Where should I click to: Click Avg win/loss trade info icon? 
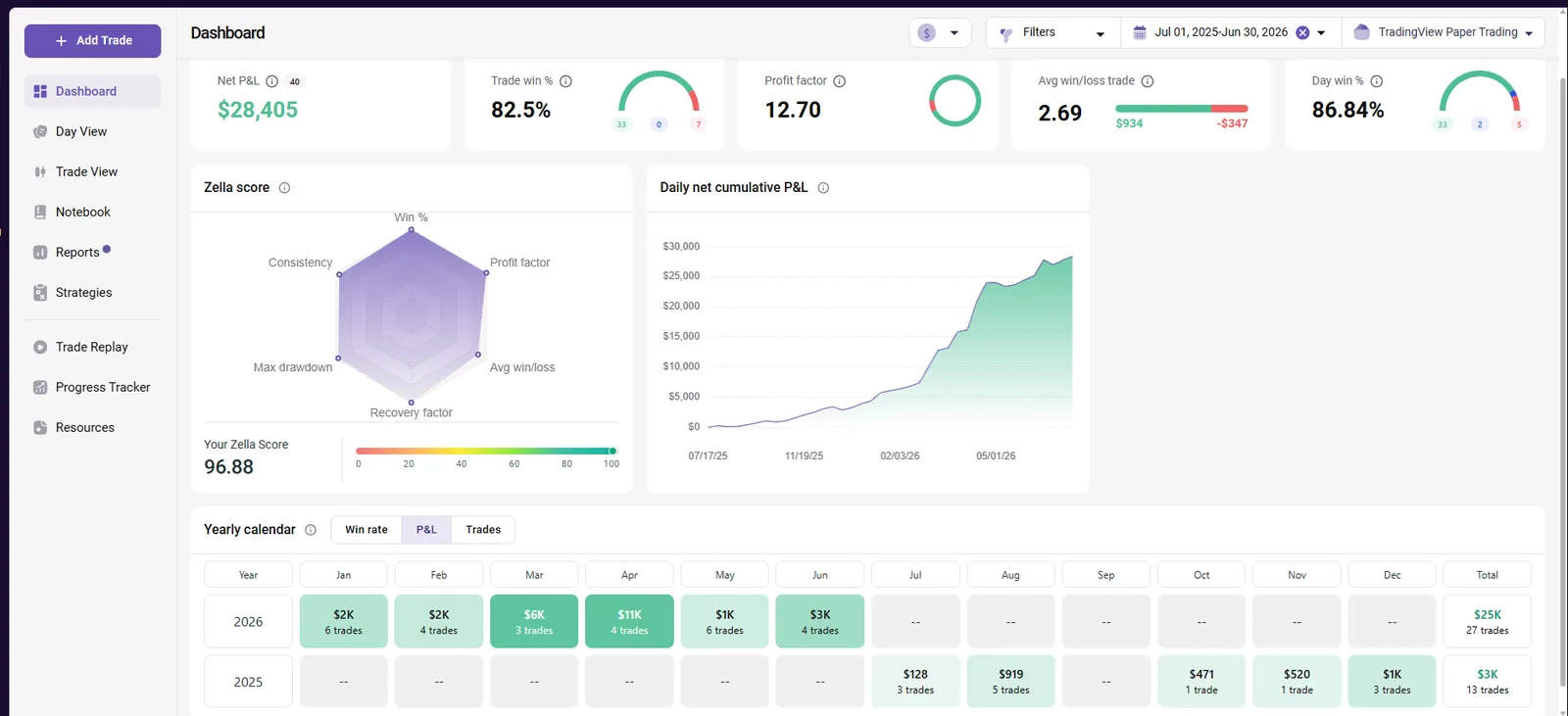click(1148, 81)
